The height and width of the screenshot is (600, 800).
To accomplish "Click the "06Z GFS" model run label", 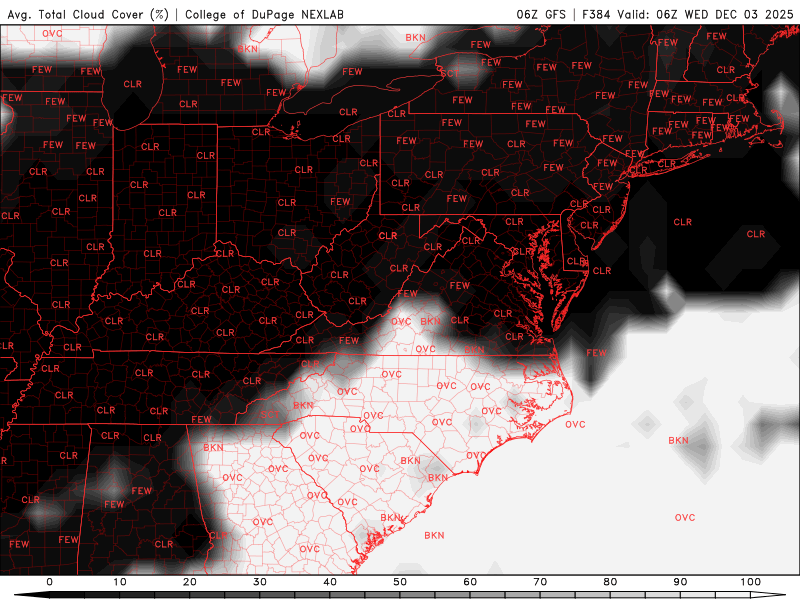I will coord(541,14).
